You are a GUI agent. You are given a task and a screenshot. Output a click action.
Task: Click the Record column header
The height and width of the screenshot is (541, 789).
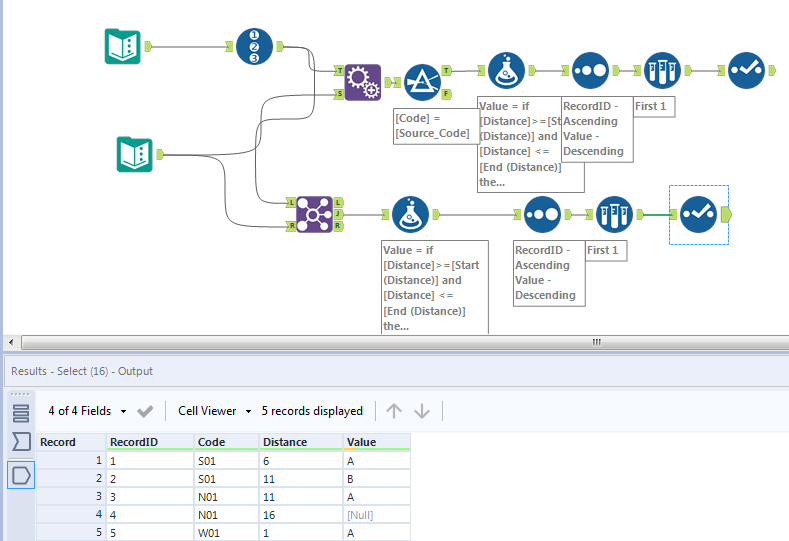[71, 442]
